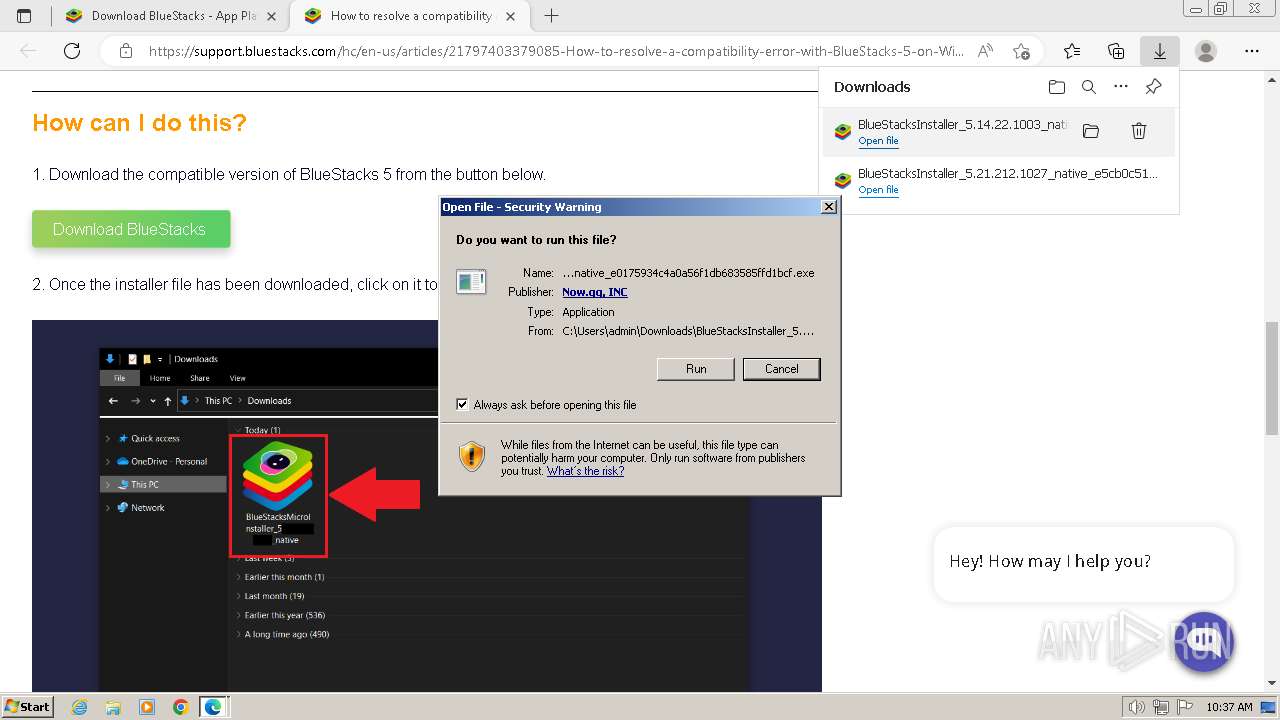Open Edge Settings and more menu
Image resolution: width=1280 pixels, height=720 pixels.
point(1251,51)
